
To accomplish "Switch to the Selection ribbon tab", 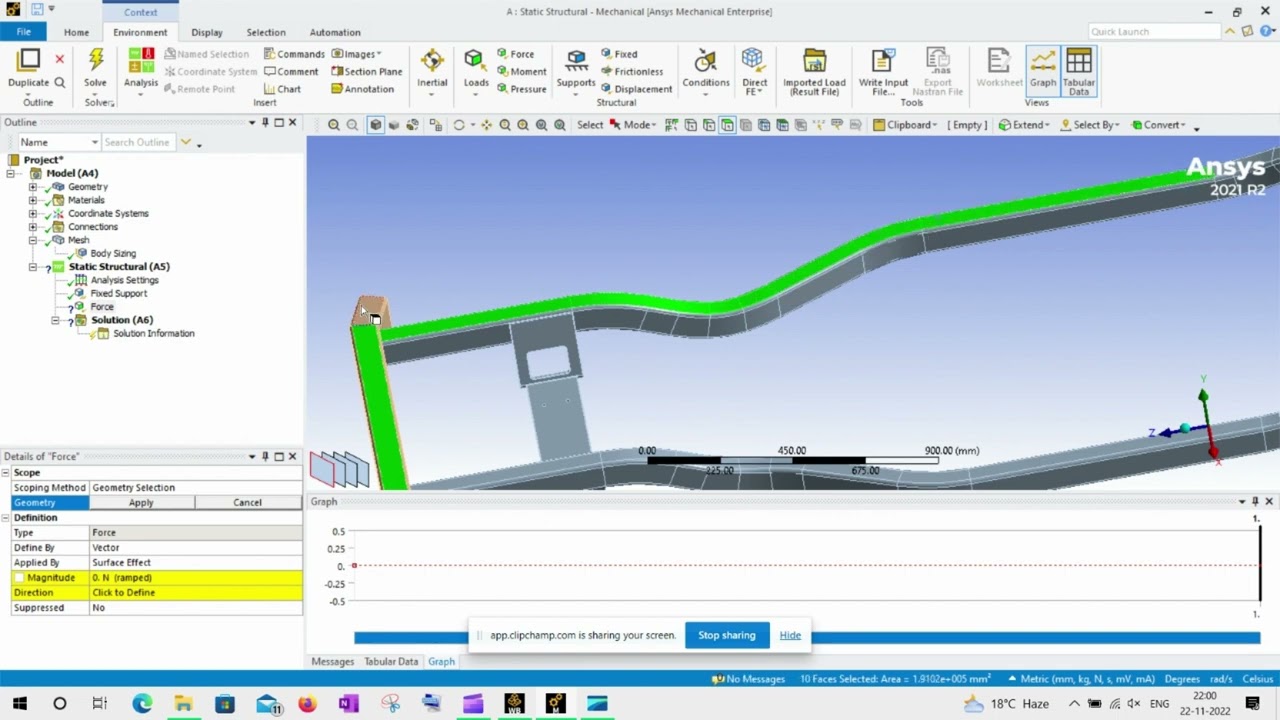I will (266, 32).
